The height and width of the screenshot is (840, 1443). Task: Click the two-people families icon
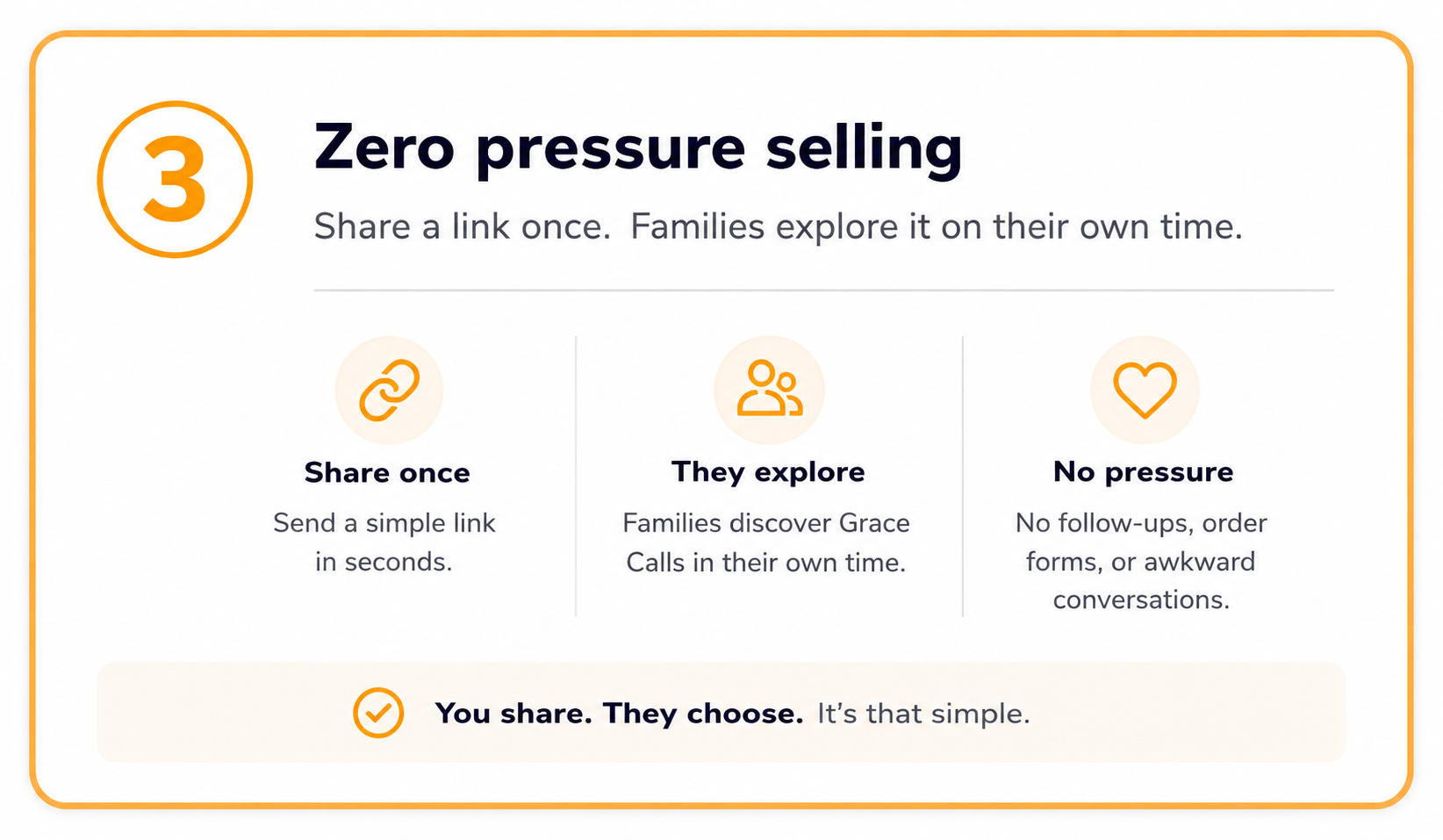point(770,388)
